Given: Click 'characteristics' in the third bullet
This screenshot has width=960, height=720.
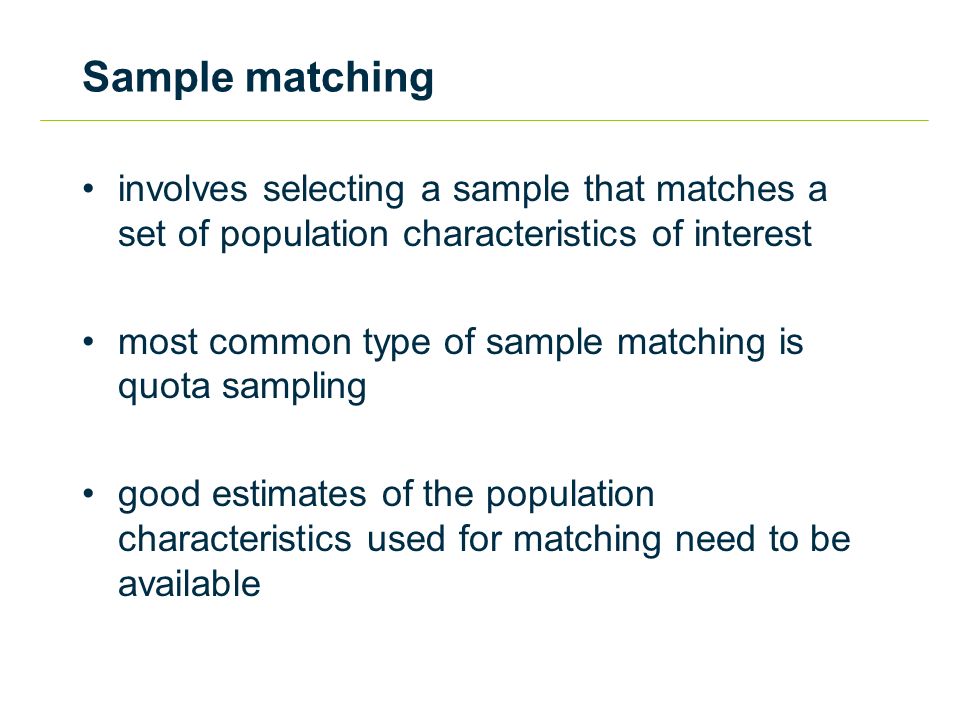Looking at the screenshot, I should pos(234,539).
